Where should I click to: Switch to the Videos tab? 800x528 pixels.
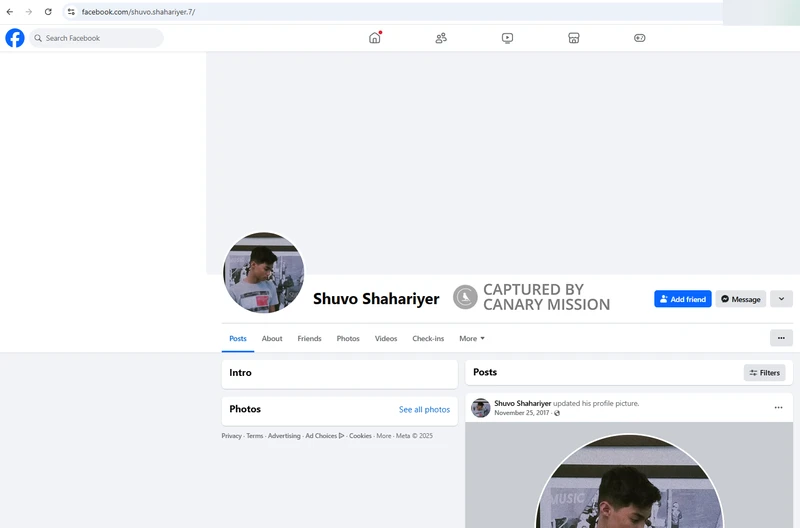386,338
